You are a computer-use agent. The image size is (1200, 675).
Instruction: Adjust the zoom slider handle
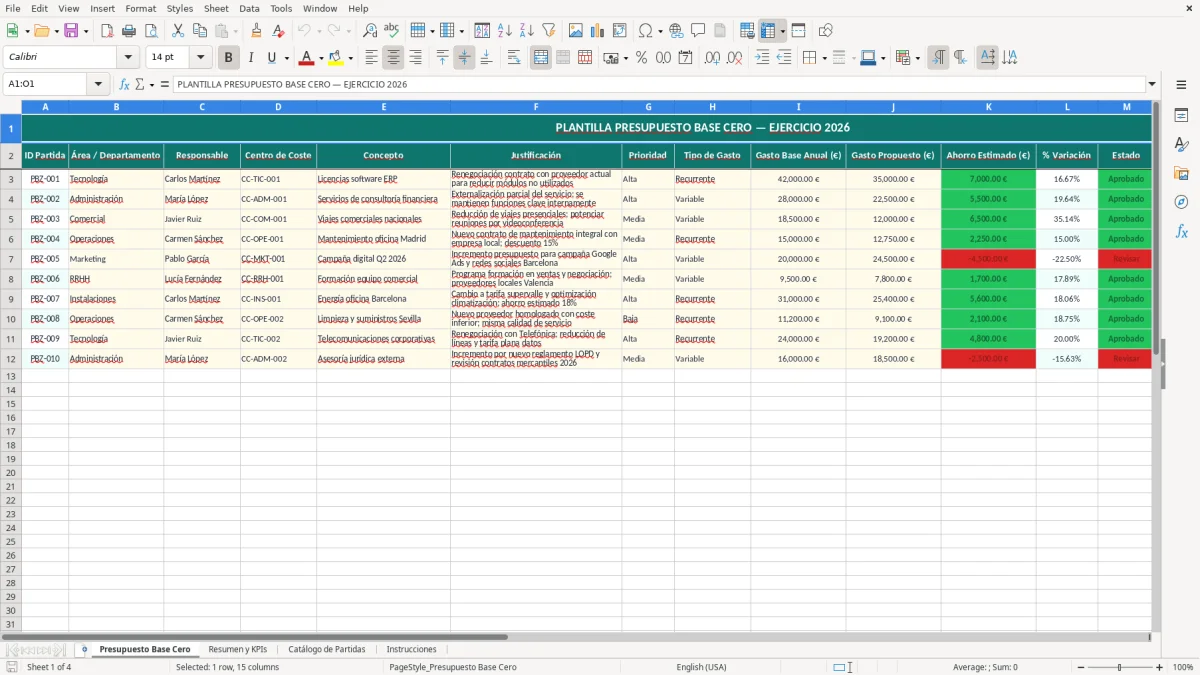coord(1119,667)
